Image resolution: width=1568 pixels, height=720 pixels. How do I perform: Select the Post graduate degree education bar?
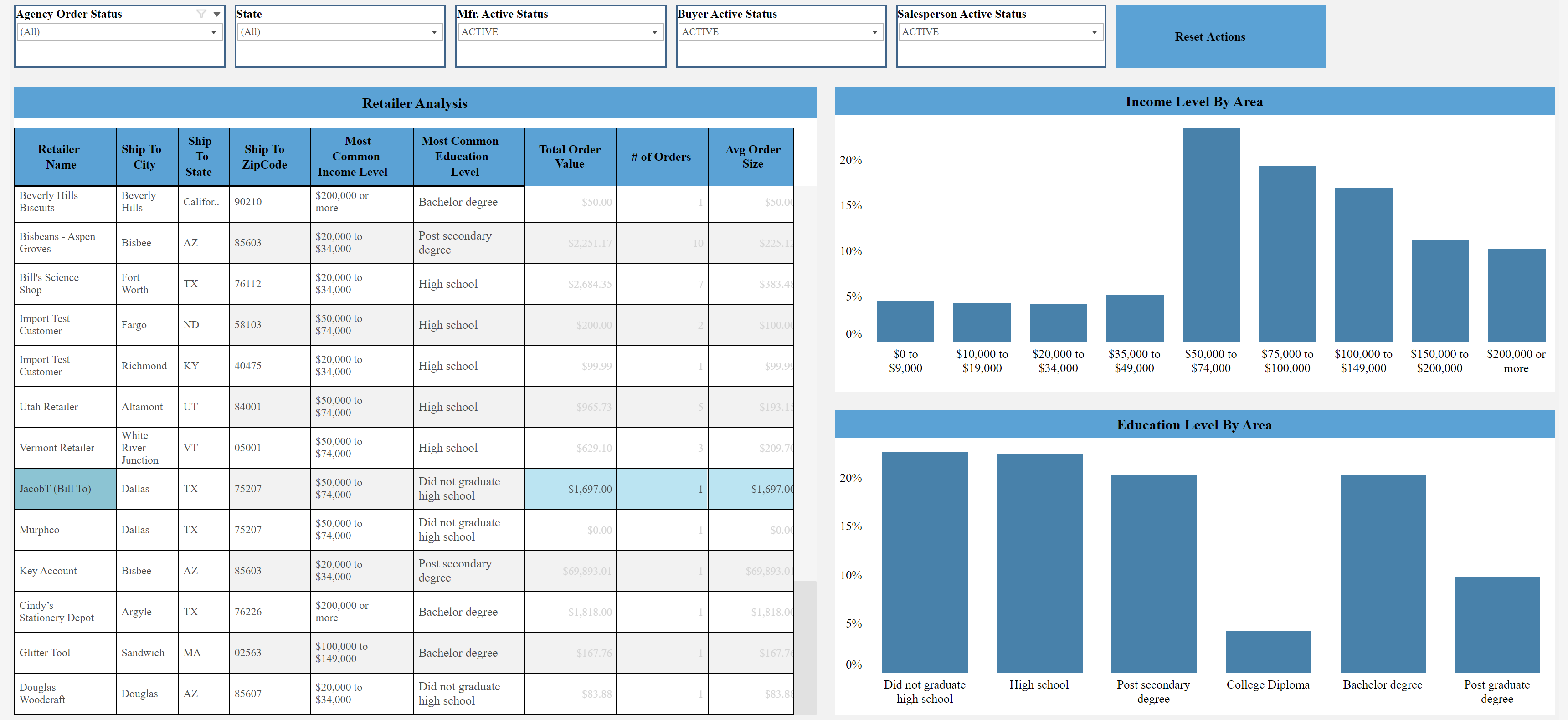tap(1497, 624)
